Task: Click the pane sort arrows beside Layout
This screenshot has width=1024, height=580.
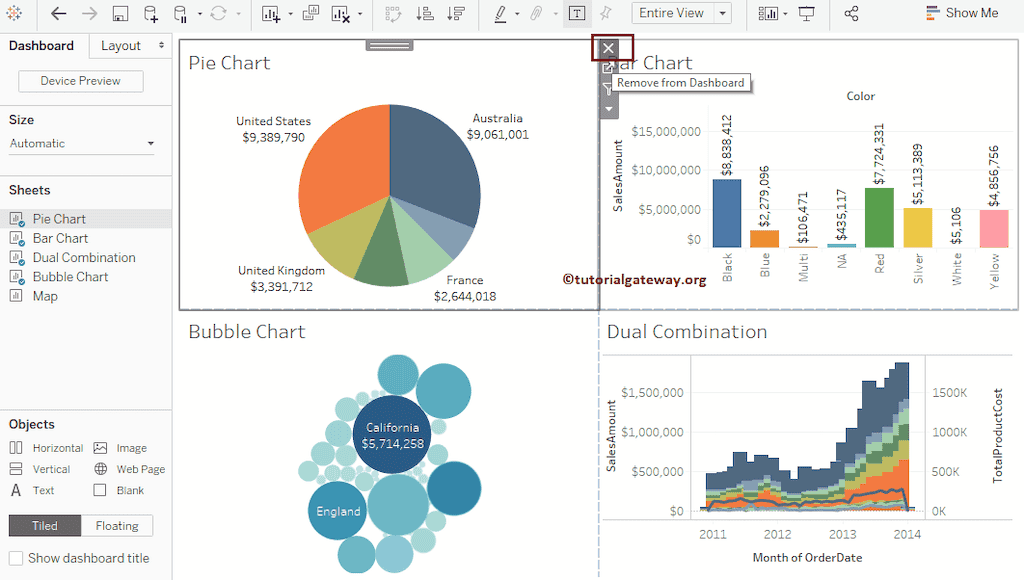Action: pos(161,45)
